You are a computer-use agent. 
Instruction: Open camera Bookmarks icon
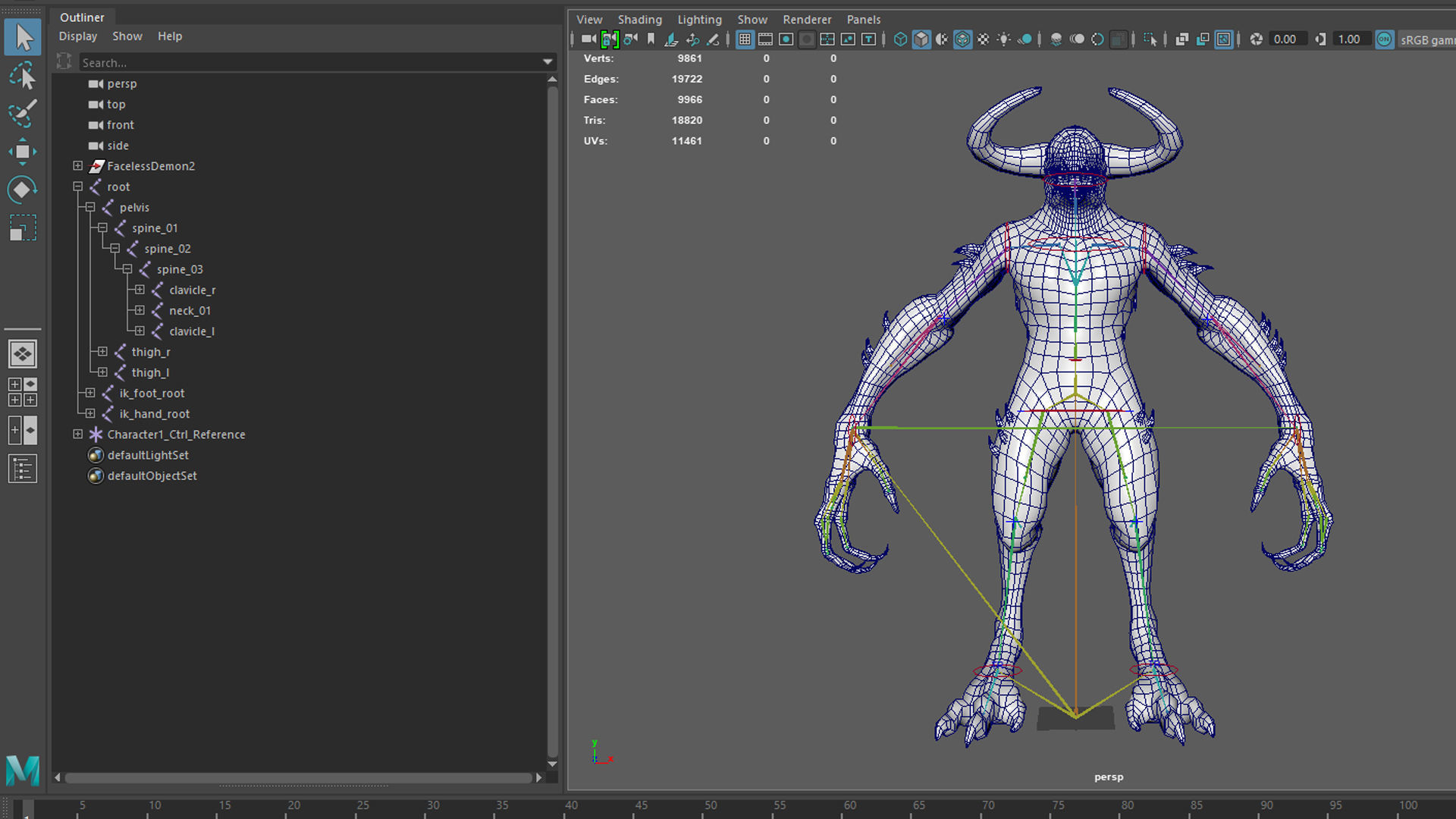pos(651,39)
